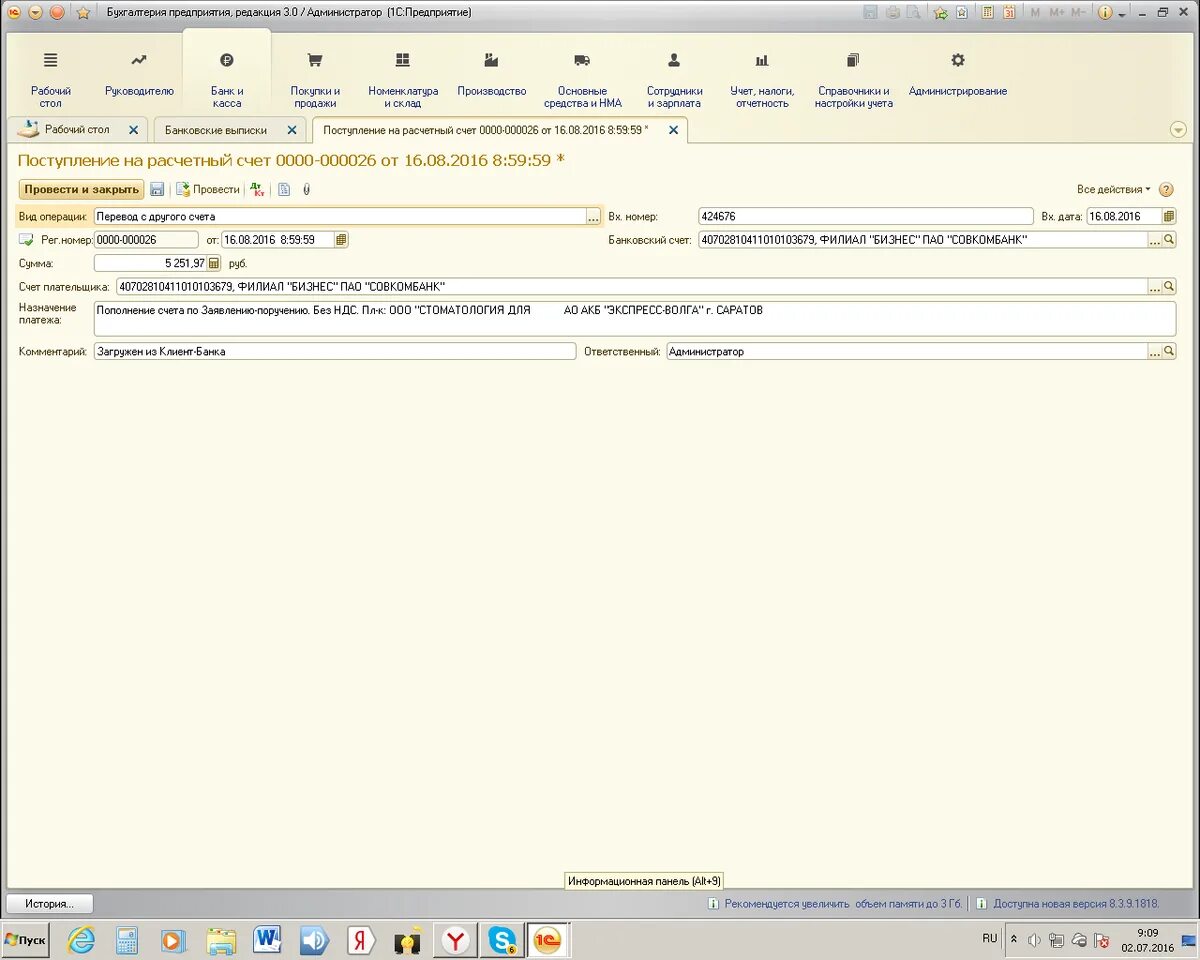The height and width of the screenshot is (960, 1200).
Task: Save the document with the diskette icon
Action: click(157, 189)
